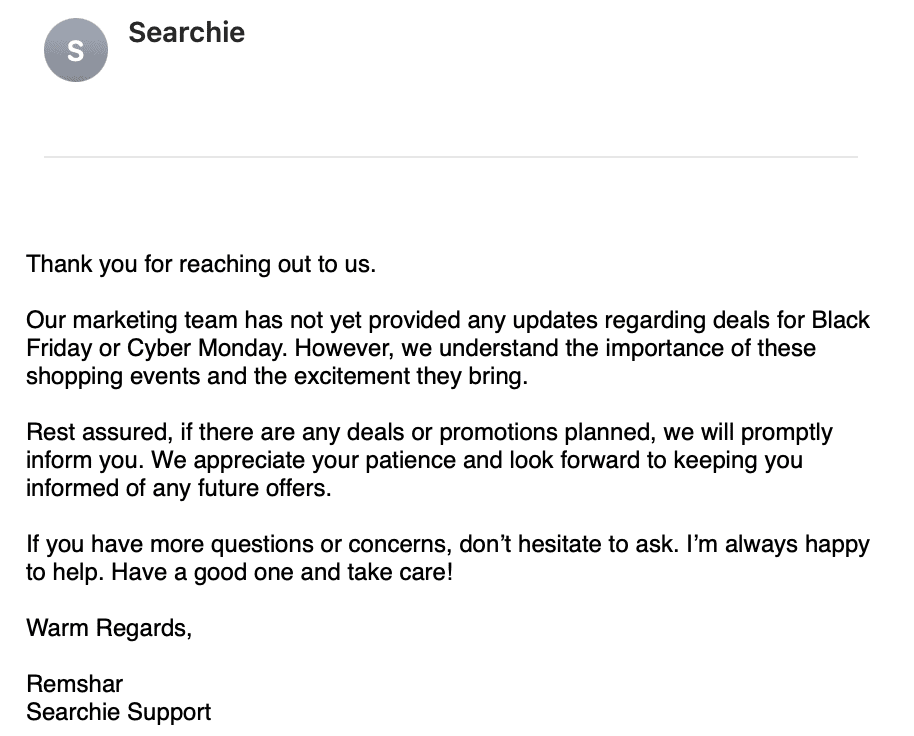Select the words "marketing team" in email
This screenshot has height=736, width=914.
(x=155, y=320)
